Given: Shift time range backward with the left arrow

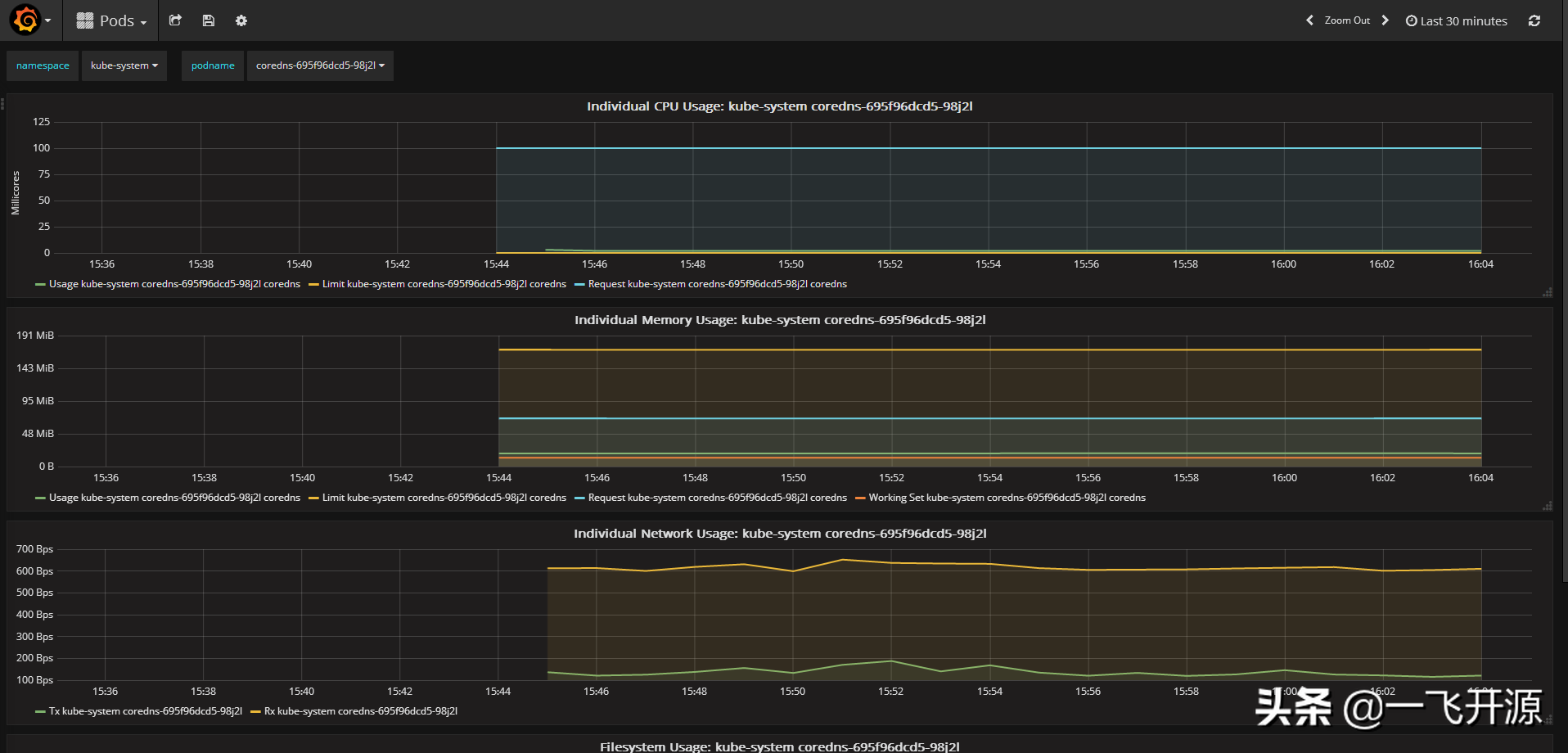Looking at the screenshot, I should pos(1309,20).
